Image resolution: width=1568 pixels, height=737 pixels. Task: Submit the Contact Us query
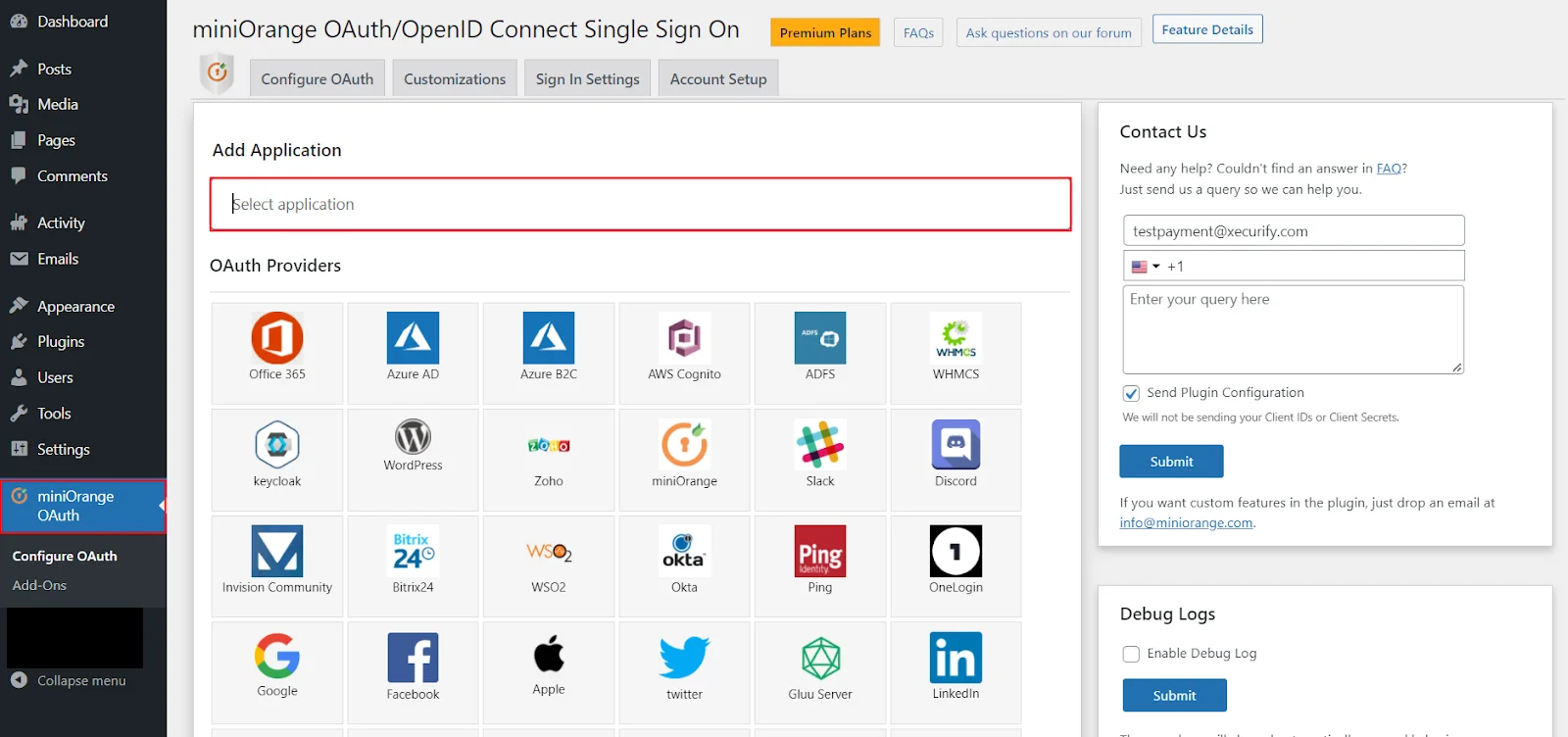(1171, 462)
